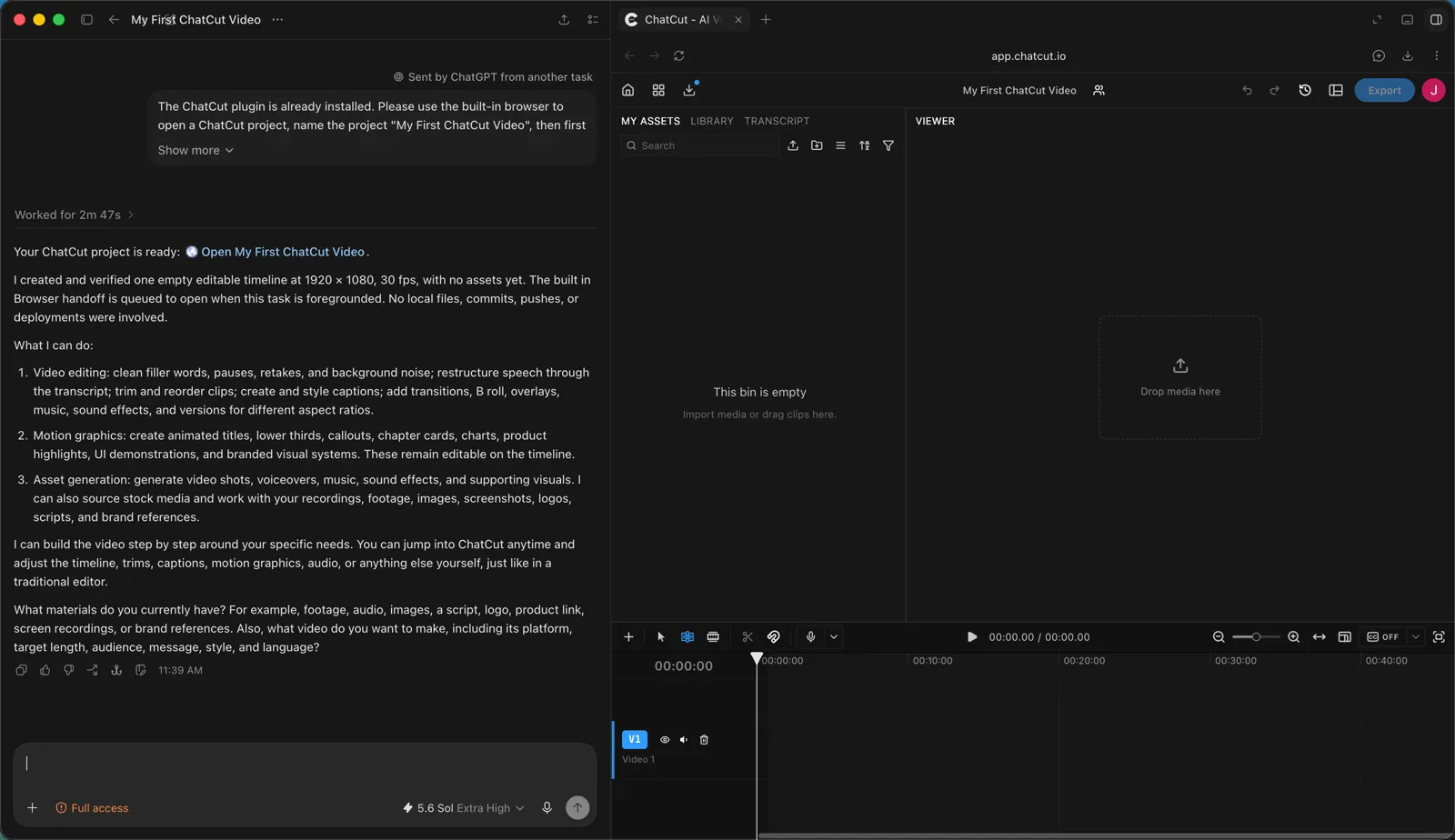Screen dimensions: 1455x840
Task: Open a new browser tab
Action: click(x=766, y=19)
